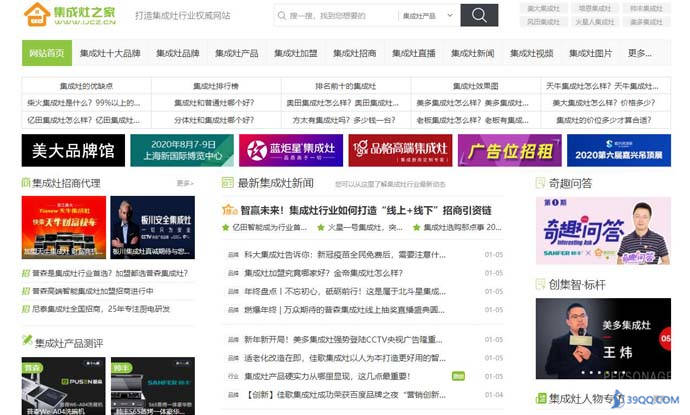The image size is (690, 415).
Task: Open the 亿田智能成为行业首... starred link
Action: tap(269, 228)
